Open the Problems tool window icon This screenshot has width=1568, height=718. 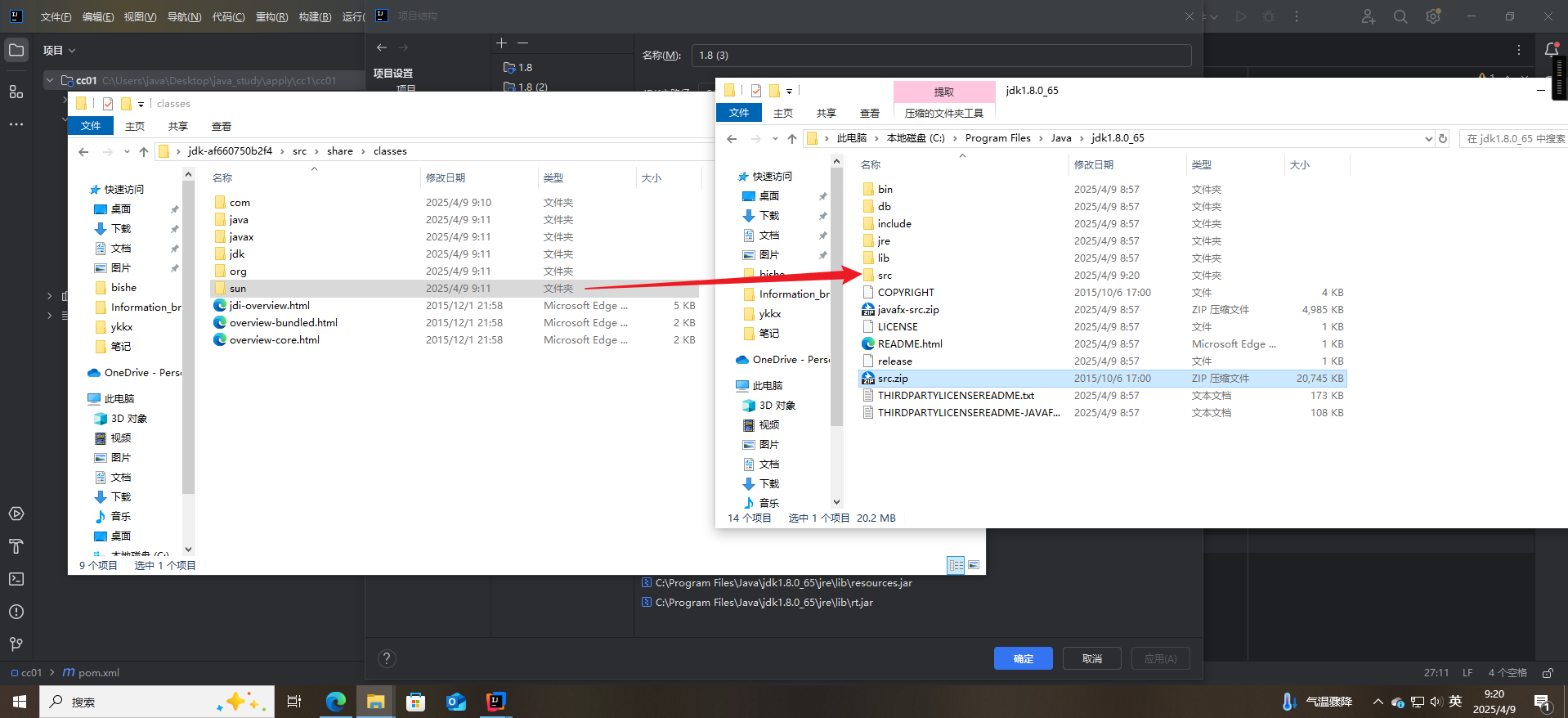(16, 612)
